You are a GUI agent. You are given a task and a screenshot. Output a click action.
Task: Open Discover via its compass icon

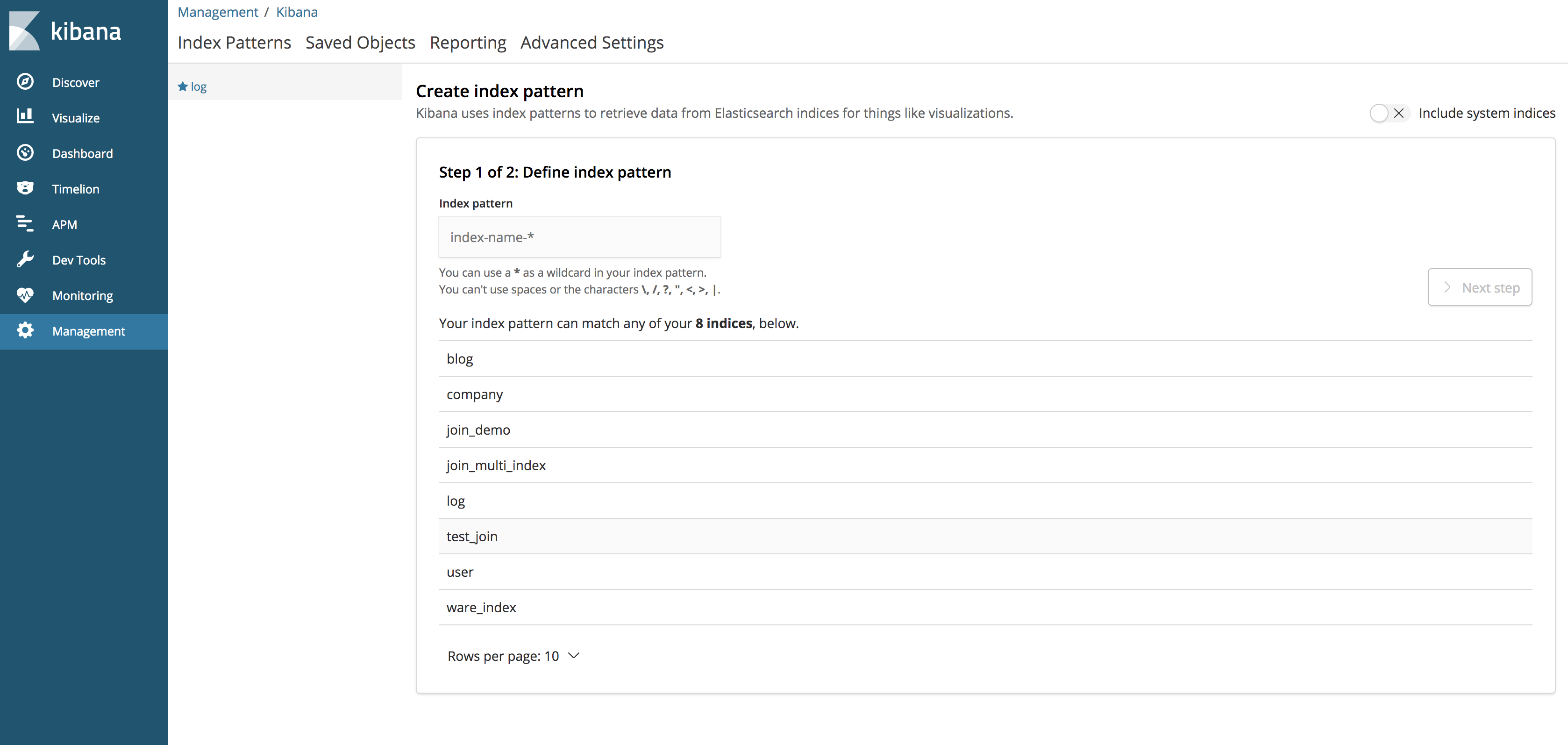point(25,82)
